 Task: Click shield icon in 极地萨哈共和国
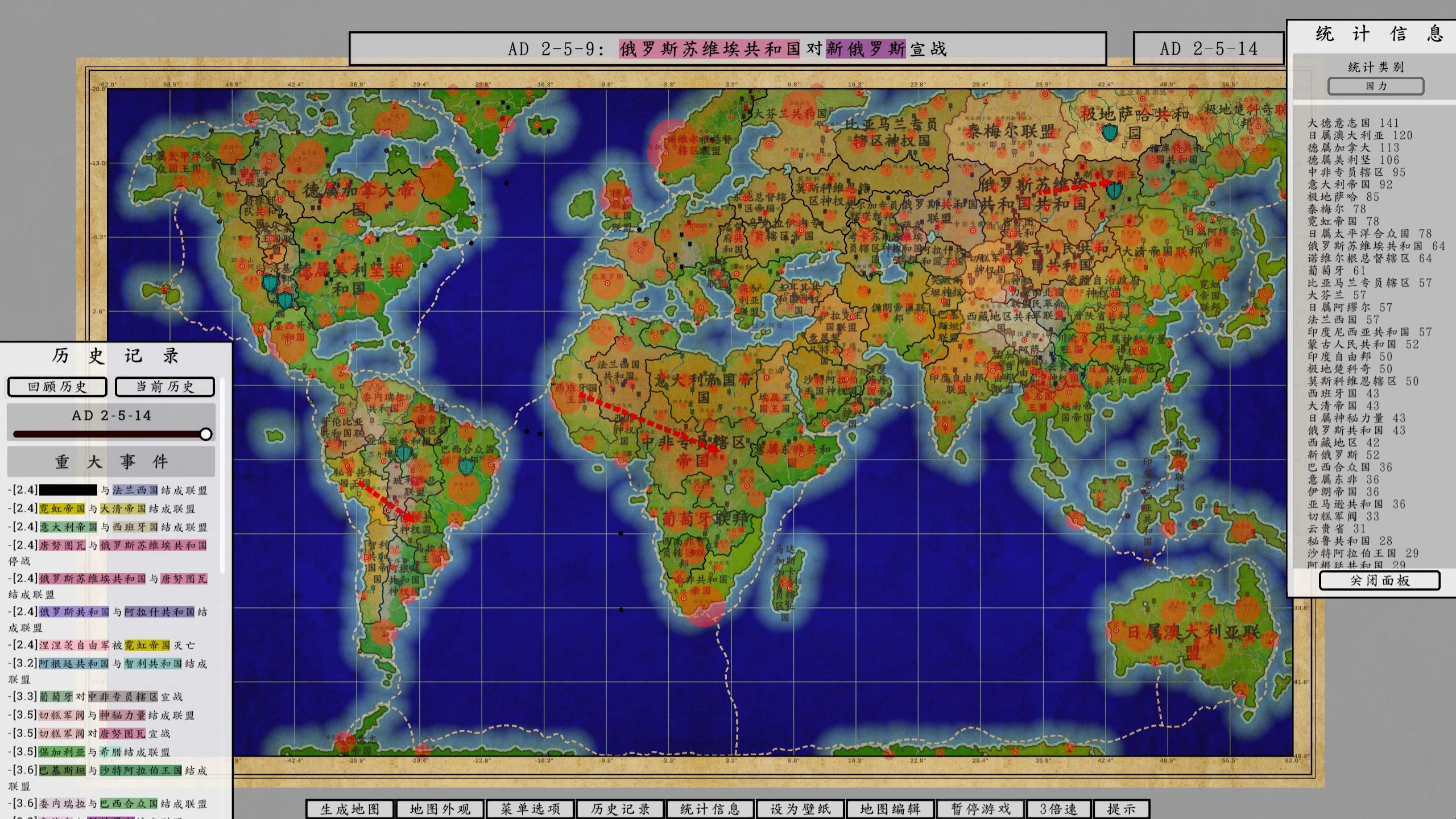pos(1110,133)
